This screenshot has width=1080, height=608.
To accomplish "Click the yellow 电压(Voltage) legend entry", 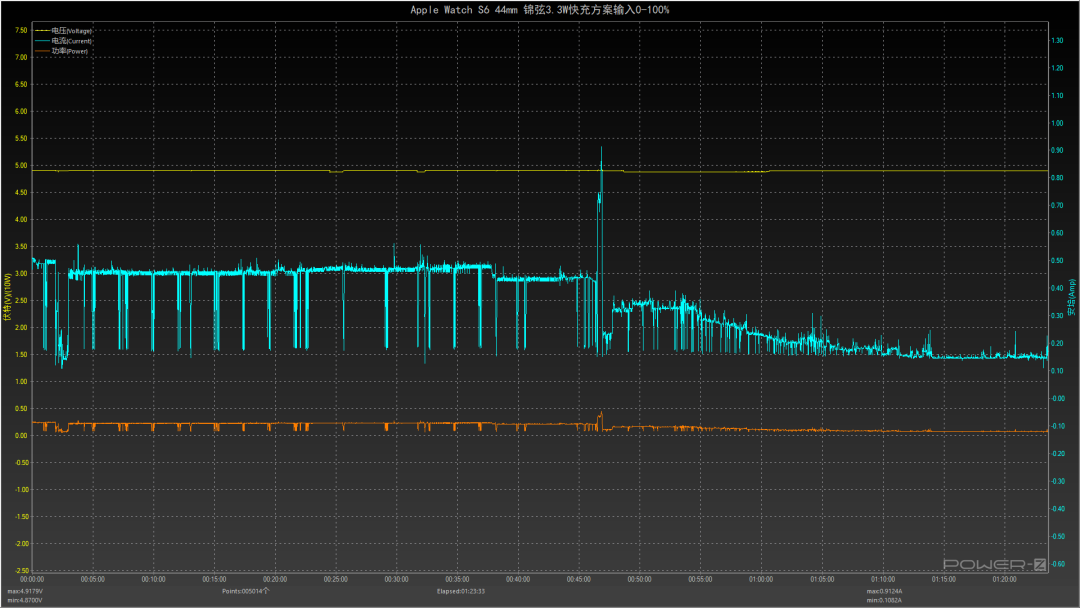I will [x=63, y=31].
